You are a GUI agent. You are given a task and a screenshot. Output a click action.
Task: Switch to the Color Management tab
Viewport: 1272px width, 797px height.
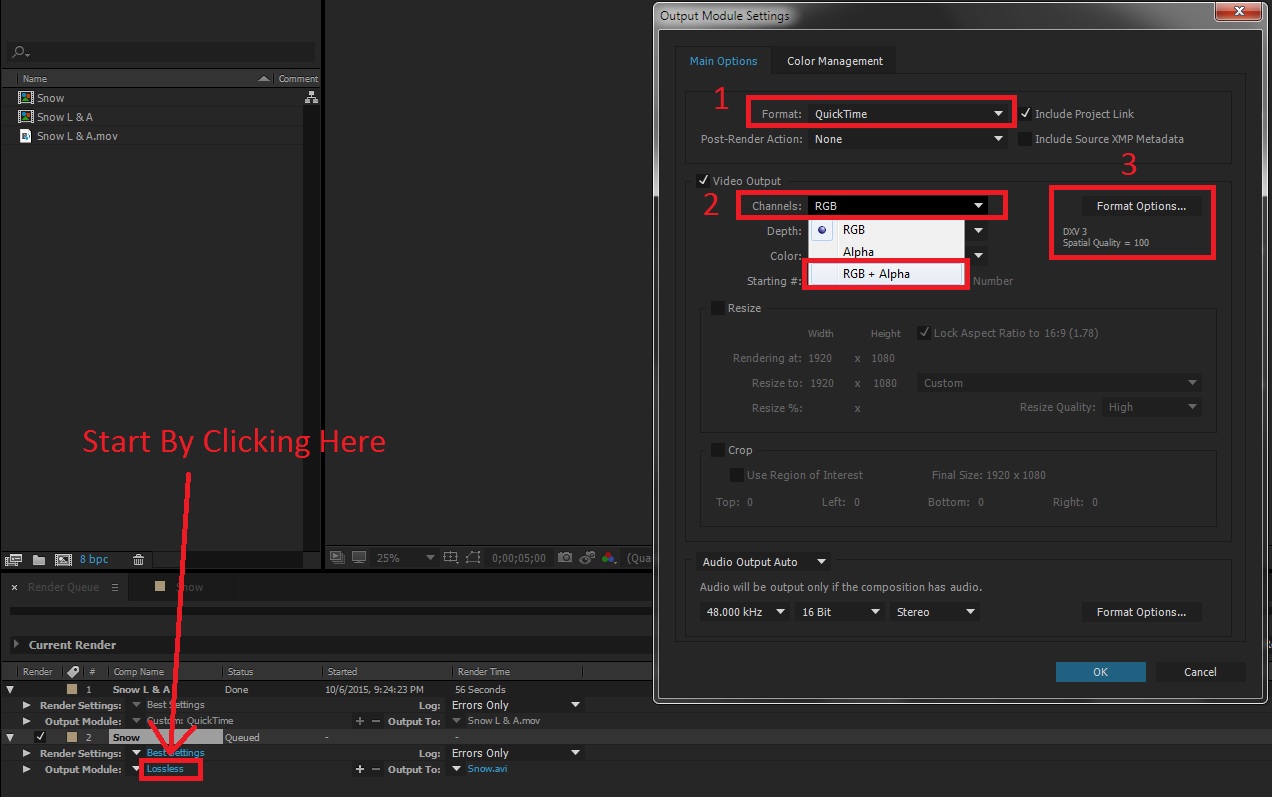(x=834, y=61)
